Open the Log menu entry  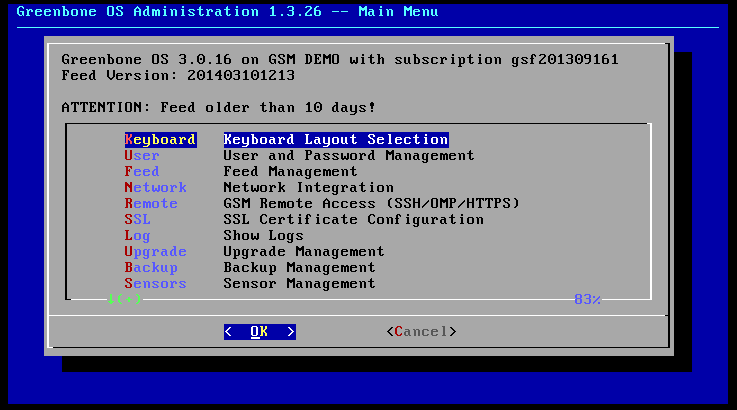[x=137, y=236]
